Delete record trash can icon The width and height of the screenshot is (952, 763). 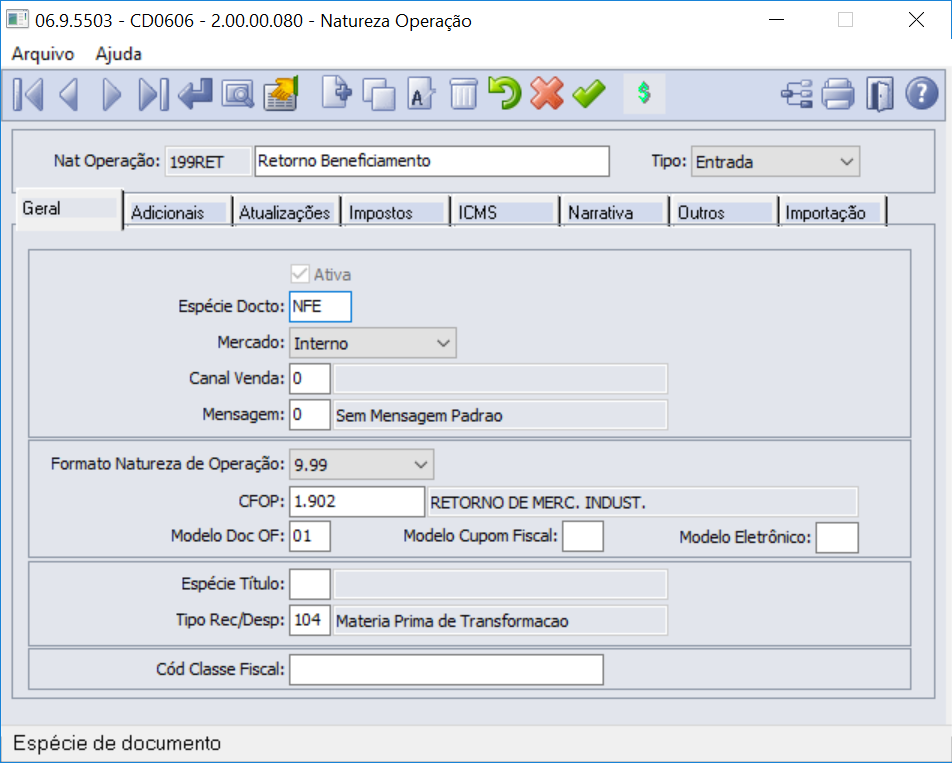(x=463, y=94)
